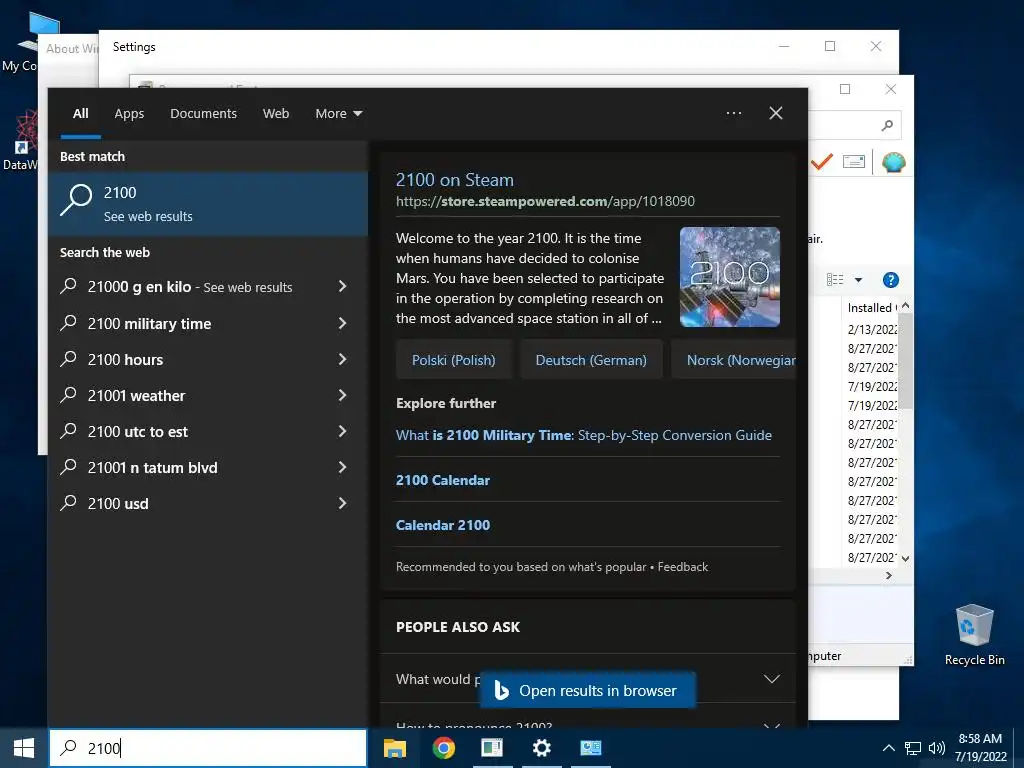The height and width of the screenshot is (768, 1024).
Task: Launch Google Chrome from the taskbar
Action: [443, 748]
